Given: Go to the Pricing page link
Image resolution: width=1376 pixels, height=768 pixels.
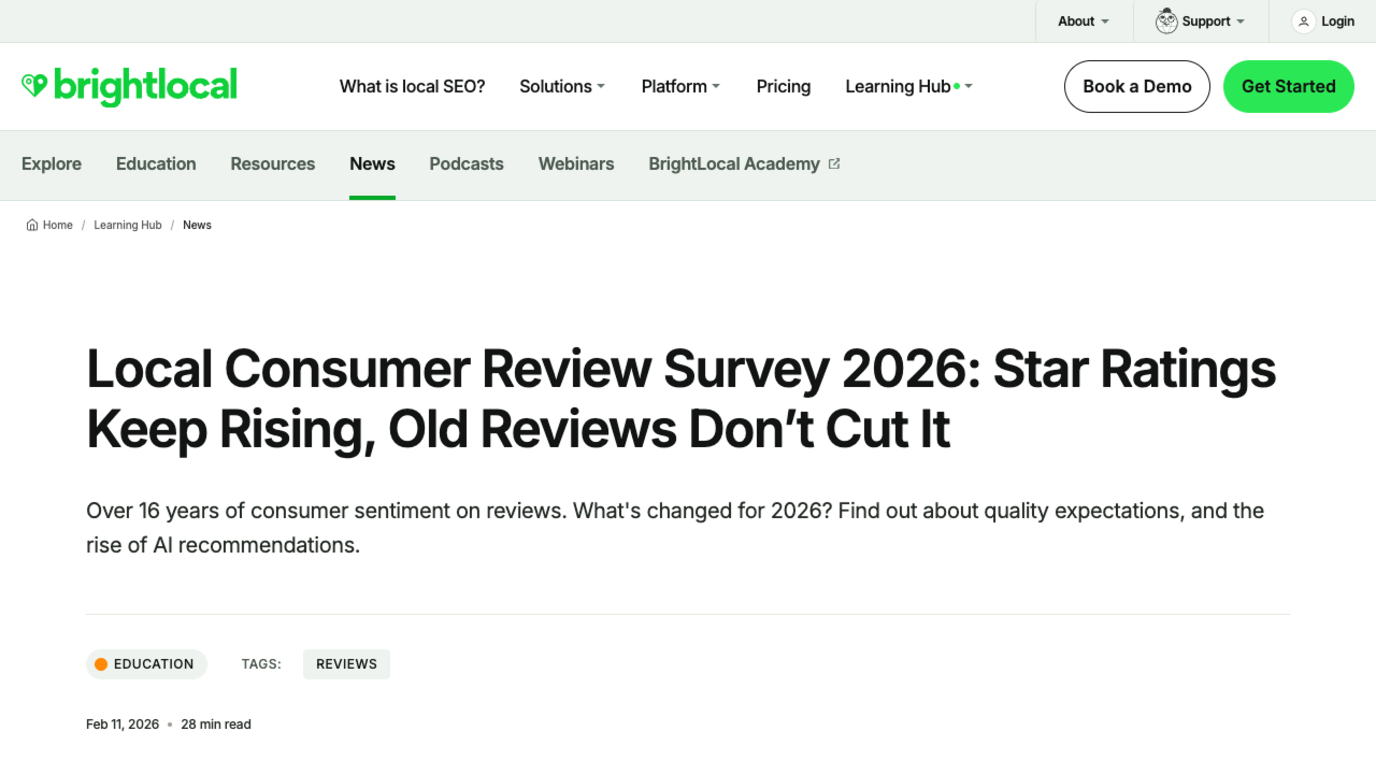Looking at the screenshot, I should click(783, 86).
